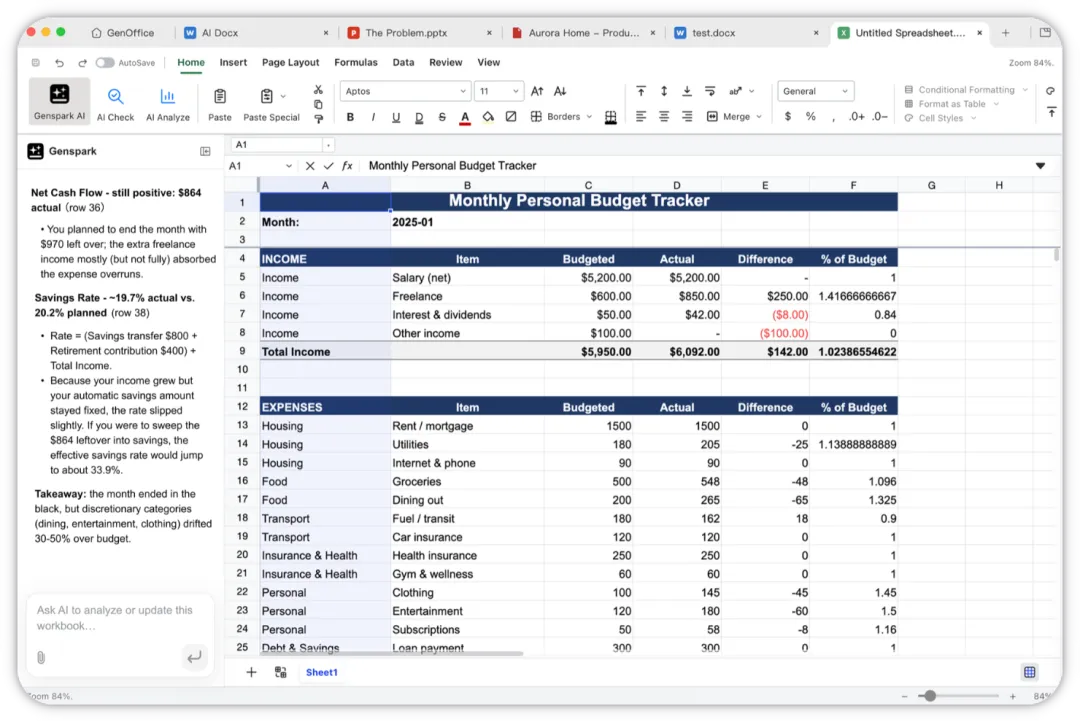Open the Genspark AI panel button
This screenshot has width=1080, height=722.
click(59, 101)
